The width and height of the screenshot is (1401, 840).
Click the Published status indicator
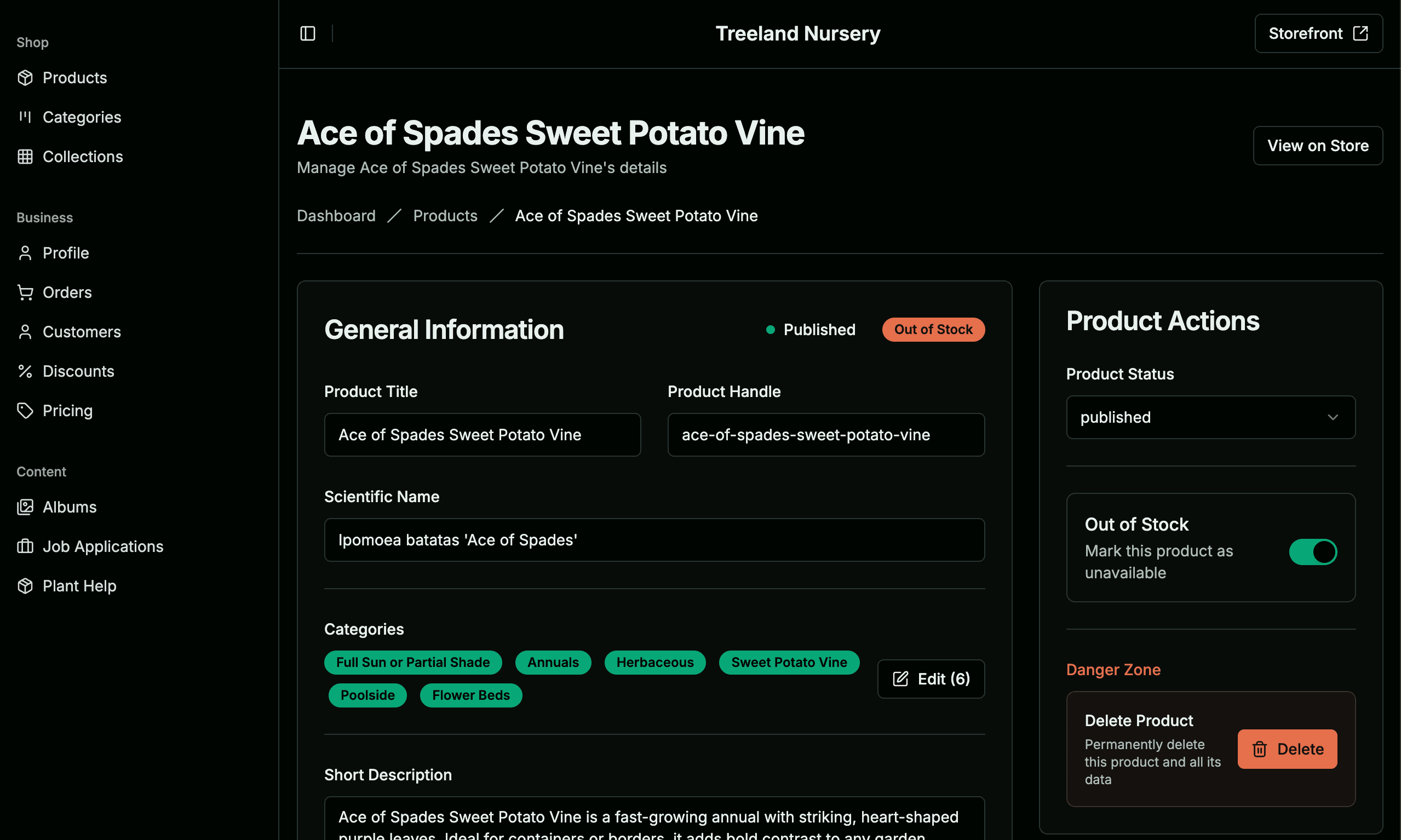[x=811, y=330]
